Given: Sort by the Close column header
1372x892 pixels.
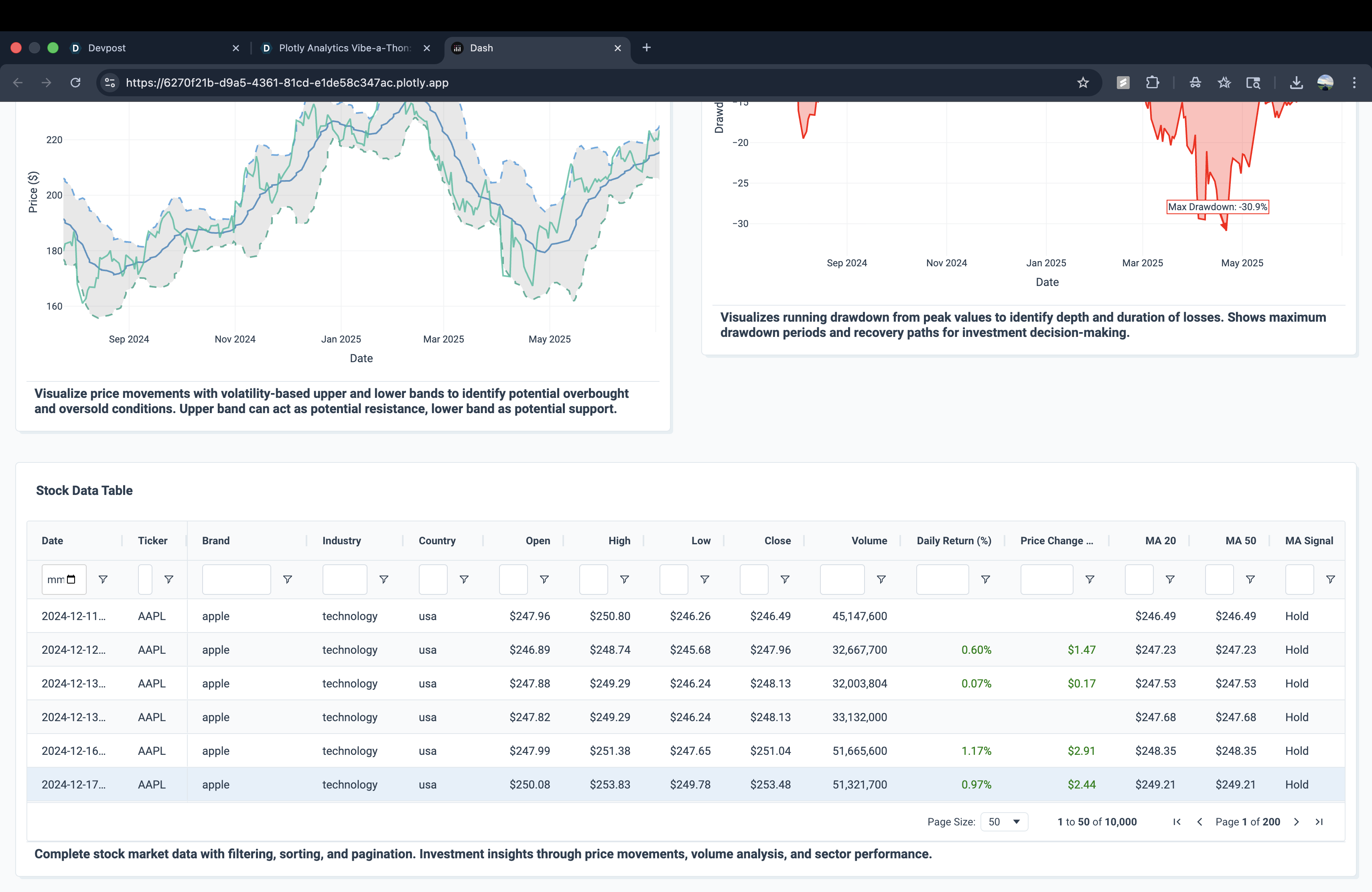Looking at the screenshot, I should pos(777,541).
